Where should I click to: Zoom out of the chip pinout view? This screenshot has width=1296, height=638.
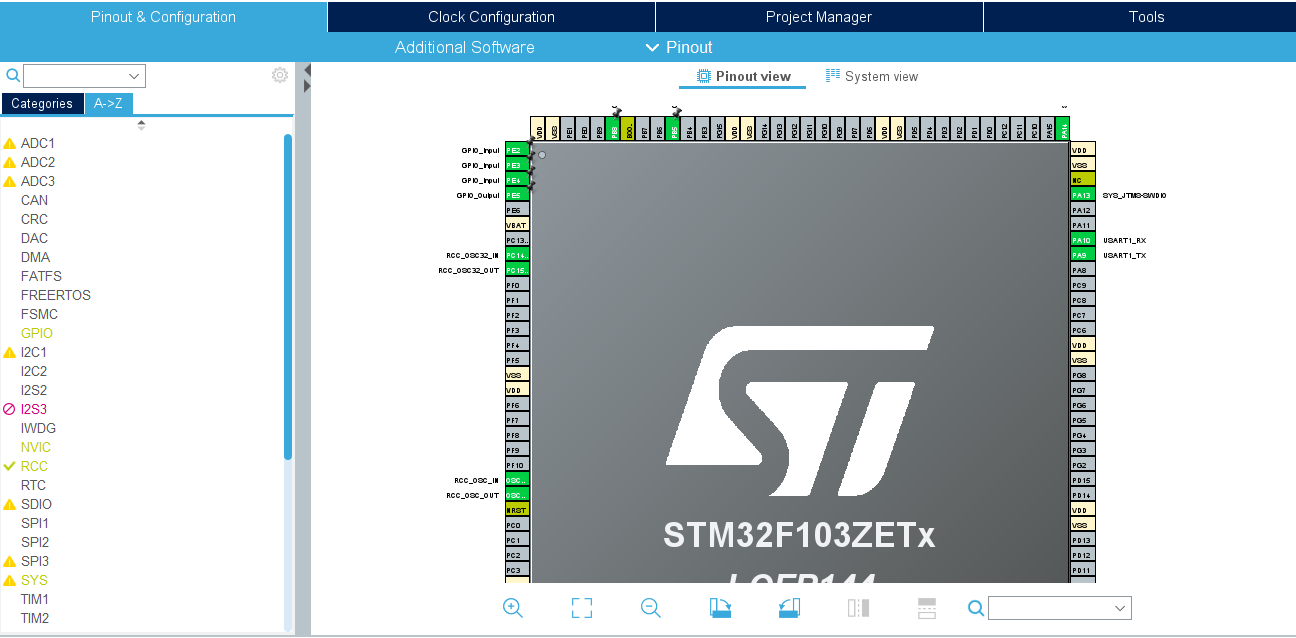[x=650, y=608]
